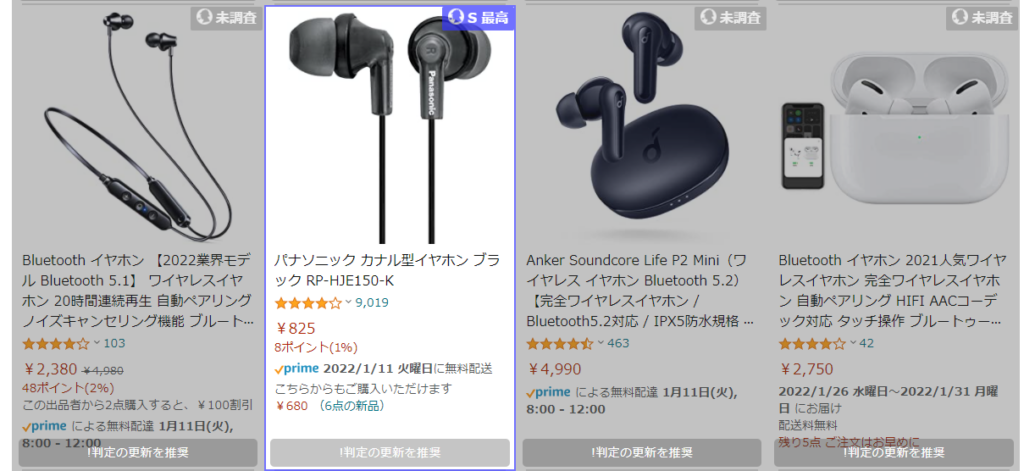The image size is (1024, 471).
Task: Expand the rating chevron next to 463
Action: click(x=600, y=343)
